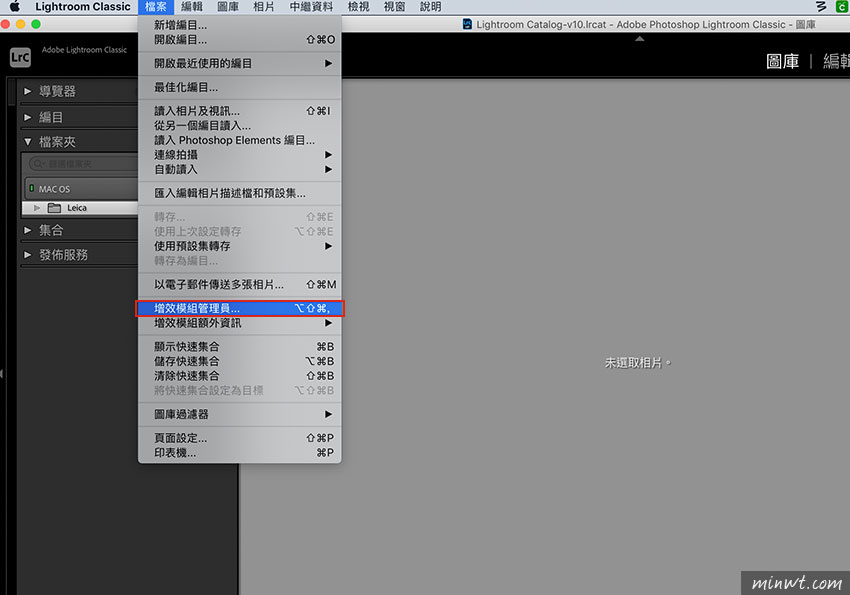850x595 pixels.
Task: Click the MAC OS volume indicator light
Action: (x=31, y=188)
